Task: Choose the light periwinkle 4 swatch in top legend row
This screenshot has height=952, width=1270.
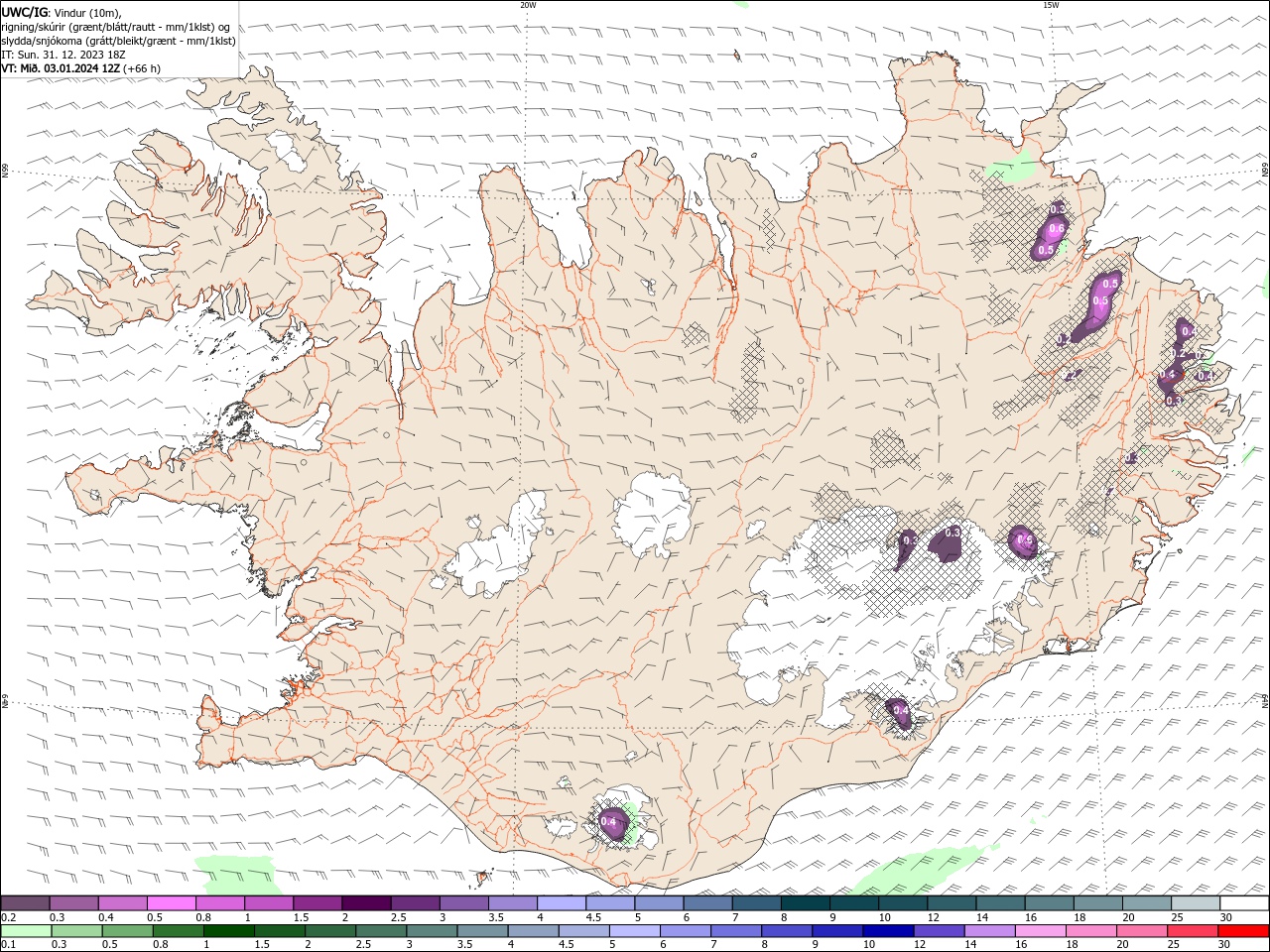Action: [561, 903]
